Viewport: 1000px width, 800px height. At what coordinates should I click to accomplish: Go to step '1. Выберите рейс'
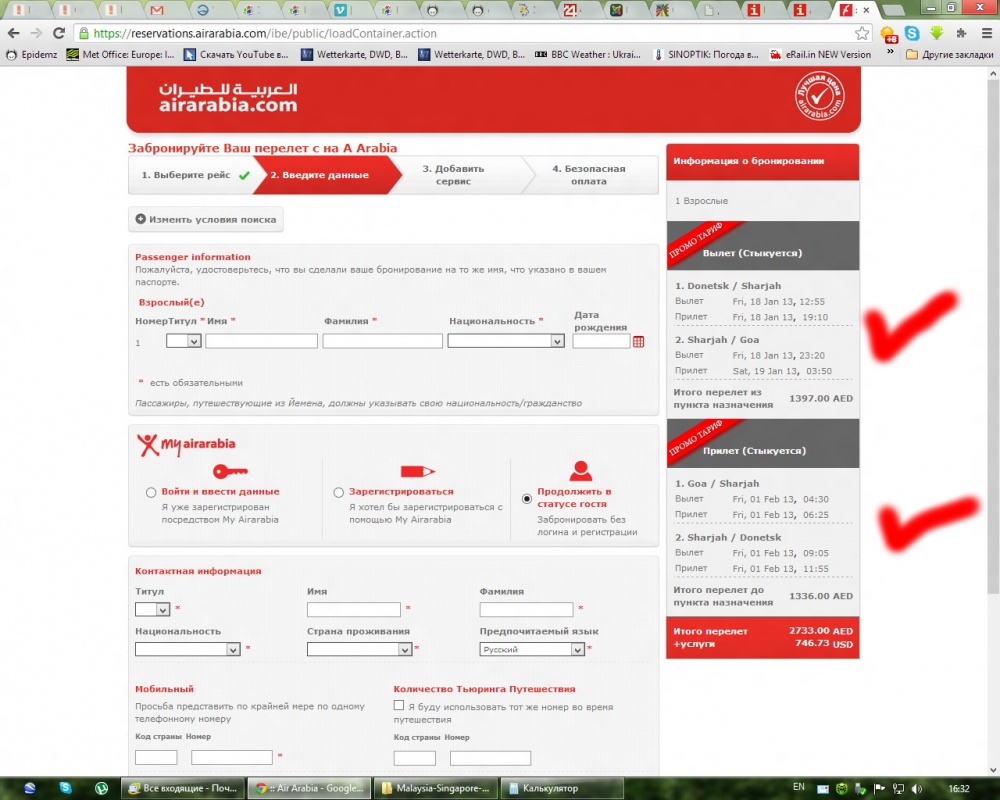(192, 175)
